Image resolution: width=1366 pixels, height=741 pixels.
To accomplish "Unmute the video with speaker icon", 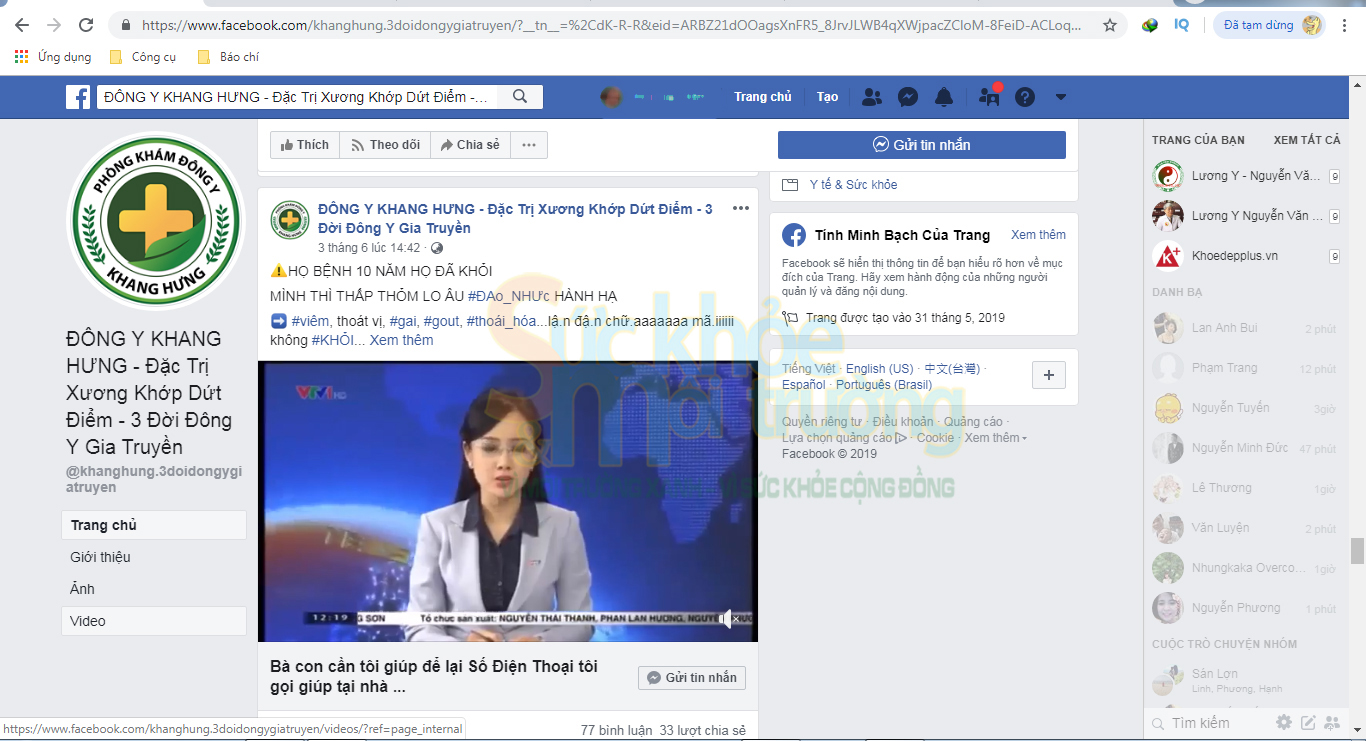I will (727, 619).
